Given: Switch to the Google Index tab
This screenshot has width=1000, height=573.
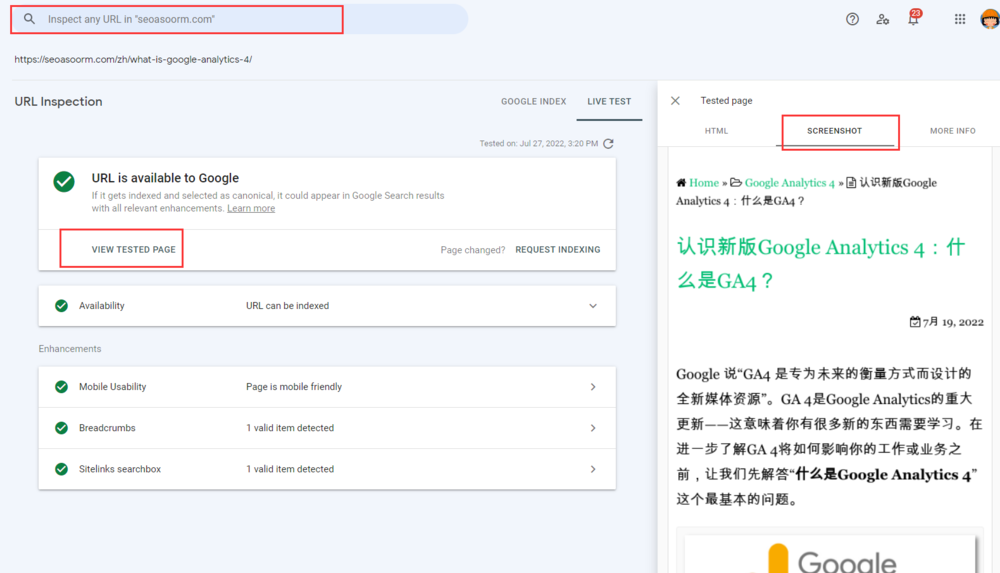Looking at the screenshot, I should tap(533, 101).
